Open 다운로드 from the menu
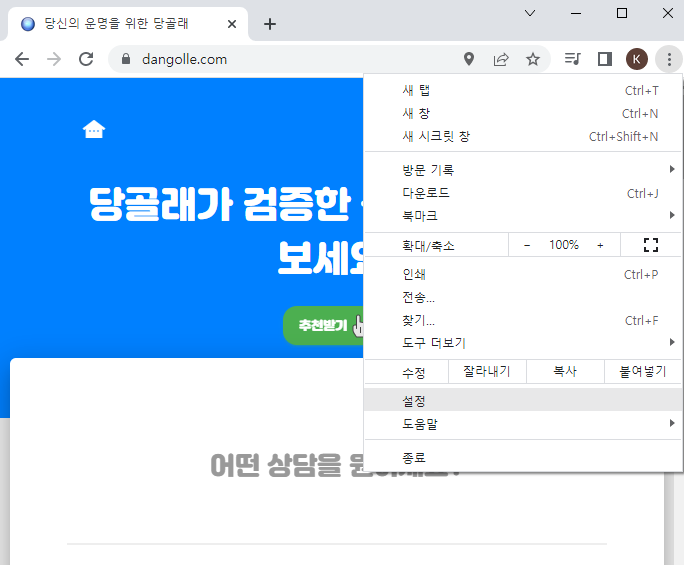This screenshot has height=565, width=684. point(523,193)
